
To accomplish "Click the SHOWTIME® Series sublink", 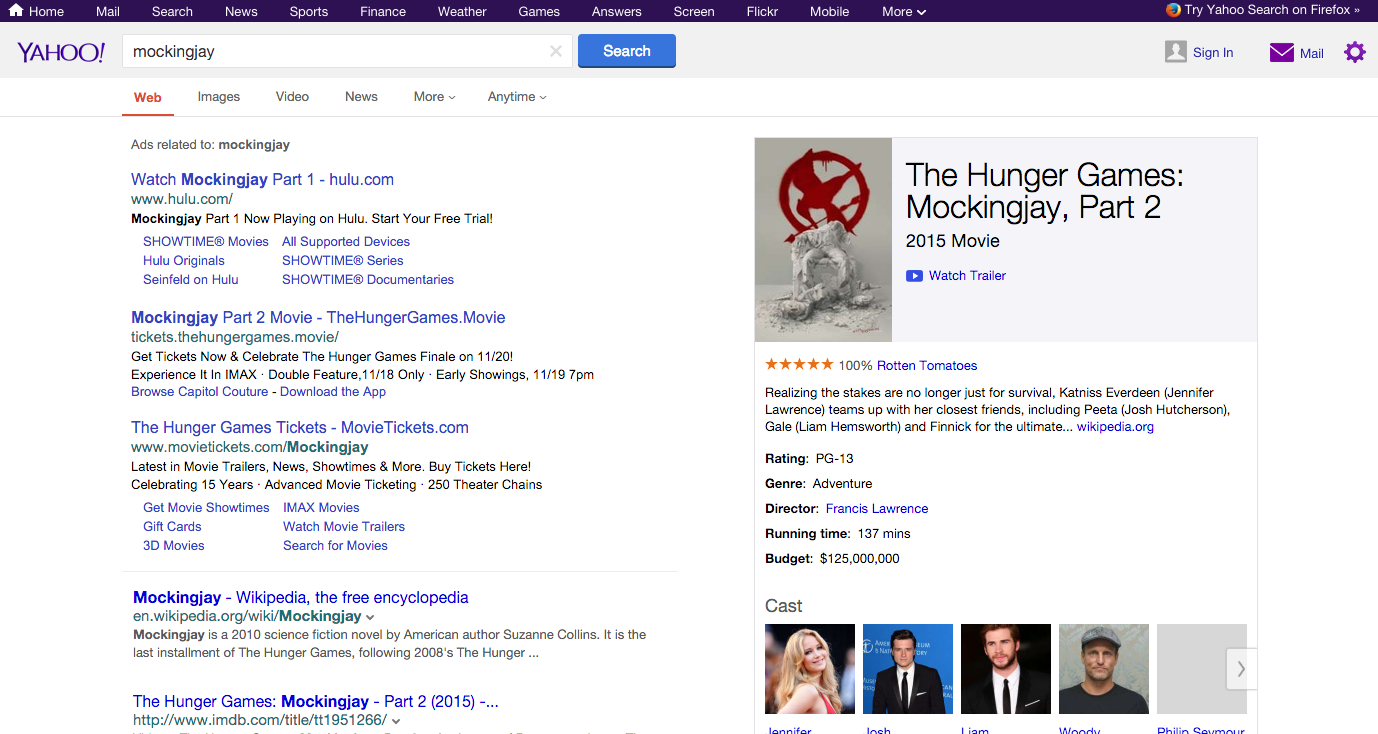I will [343, 261].
